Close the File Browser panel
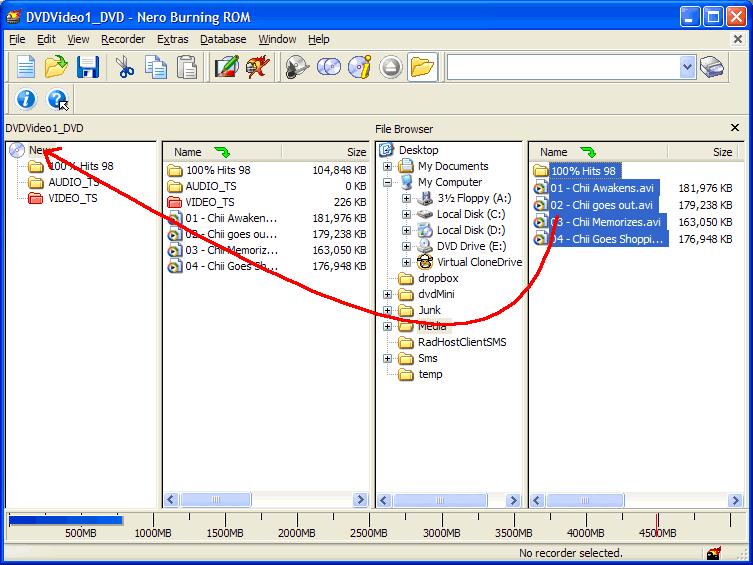 pos(735,128)
